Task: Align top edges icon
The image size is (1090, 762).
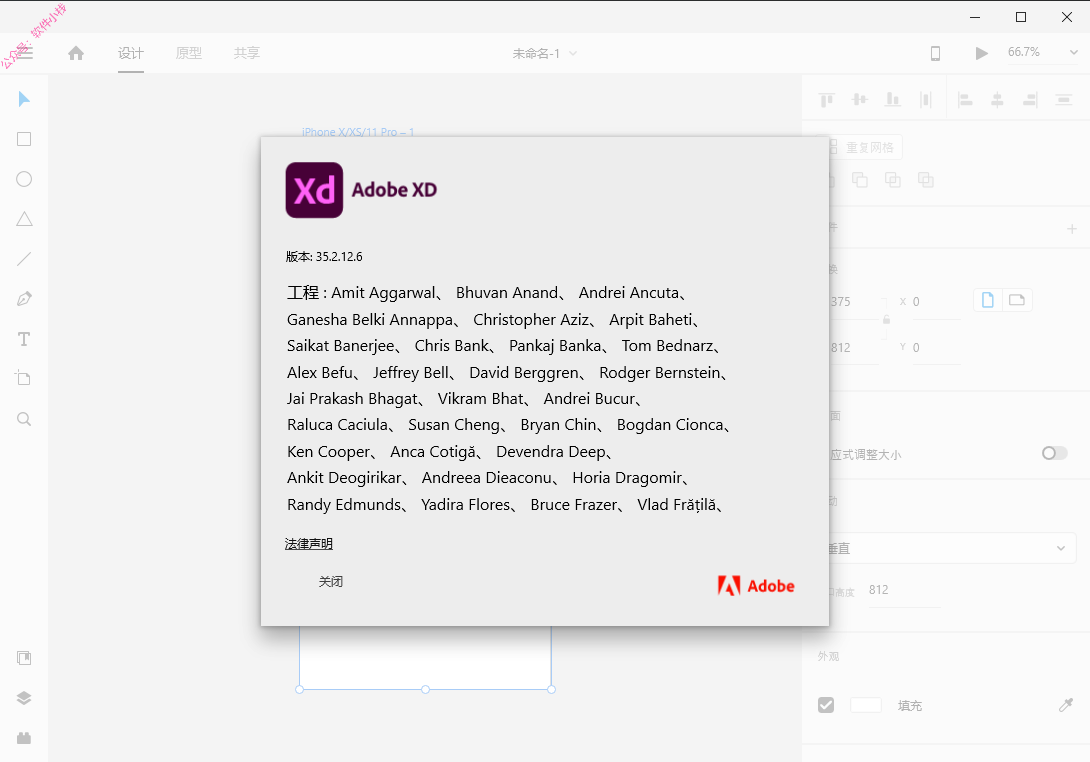Action: [827, 100]
